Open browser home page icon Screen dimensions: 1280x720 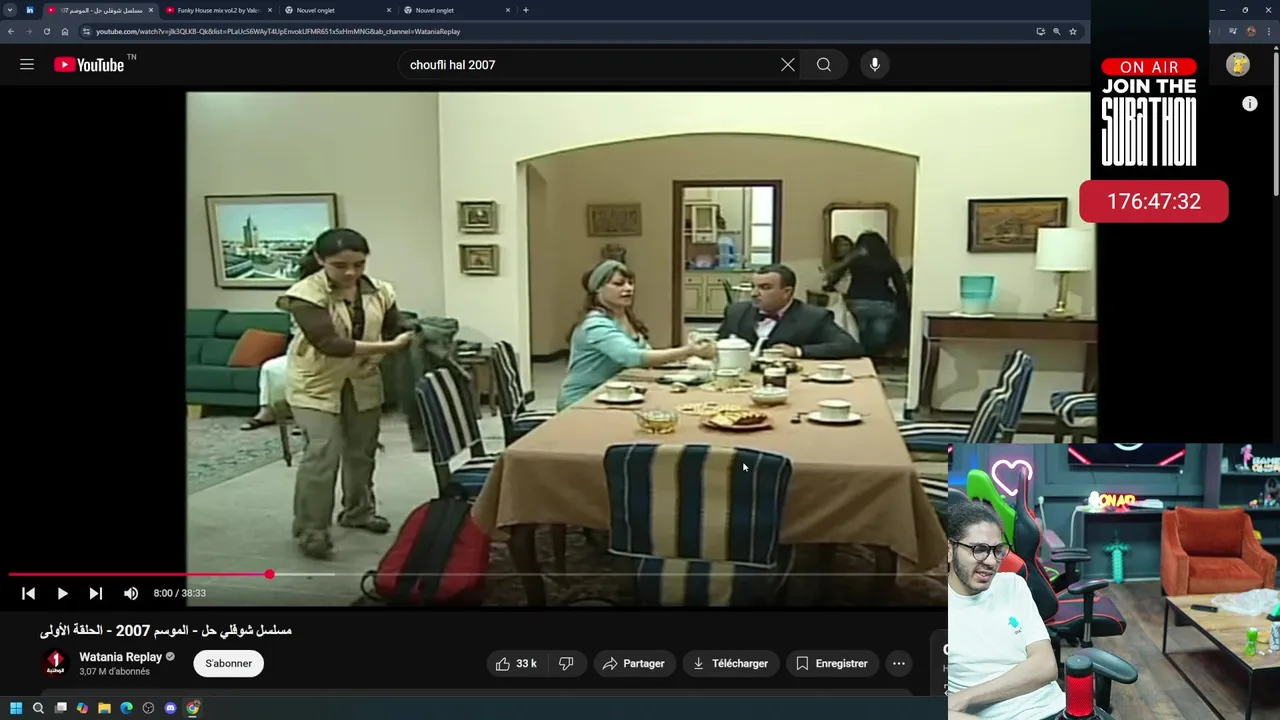coord(65,31)
